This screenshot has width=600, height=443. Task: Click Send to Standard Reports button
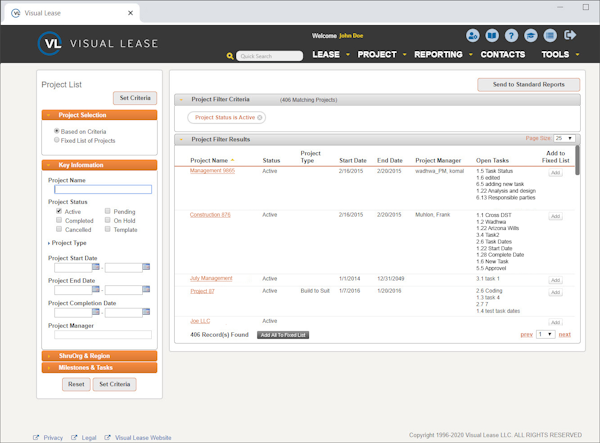[528, 85]
